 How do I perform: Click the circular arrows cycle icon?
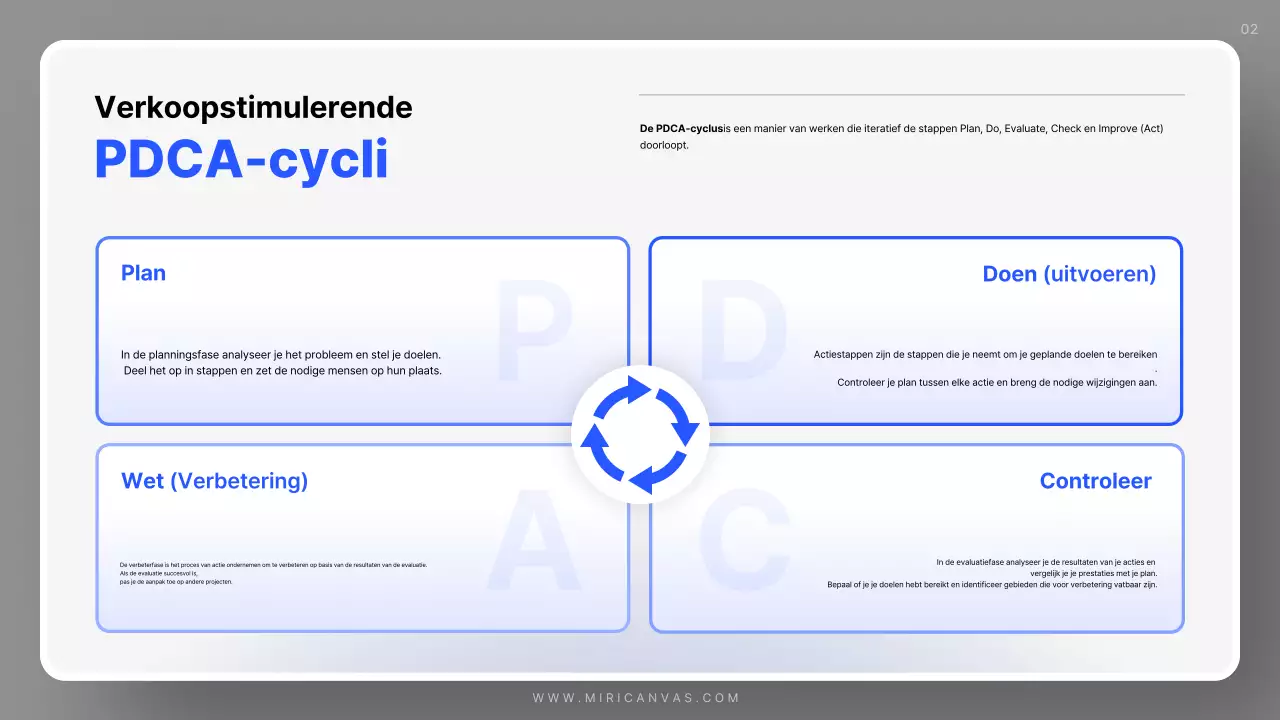(x=640, y=435)
